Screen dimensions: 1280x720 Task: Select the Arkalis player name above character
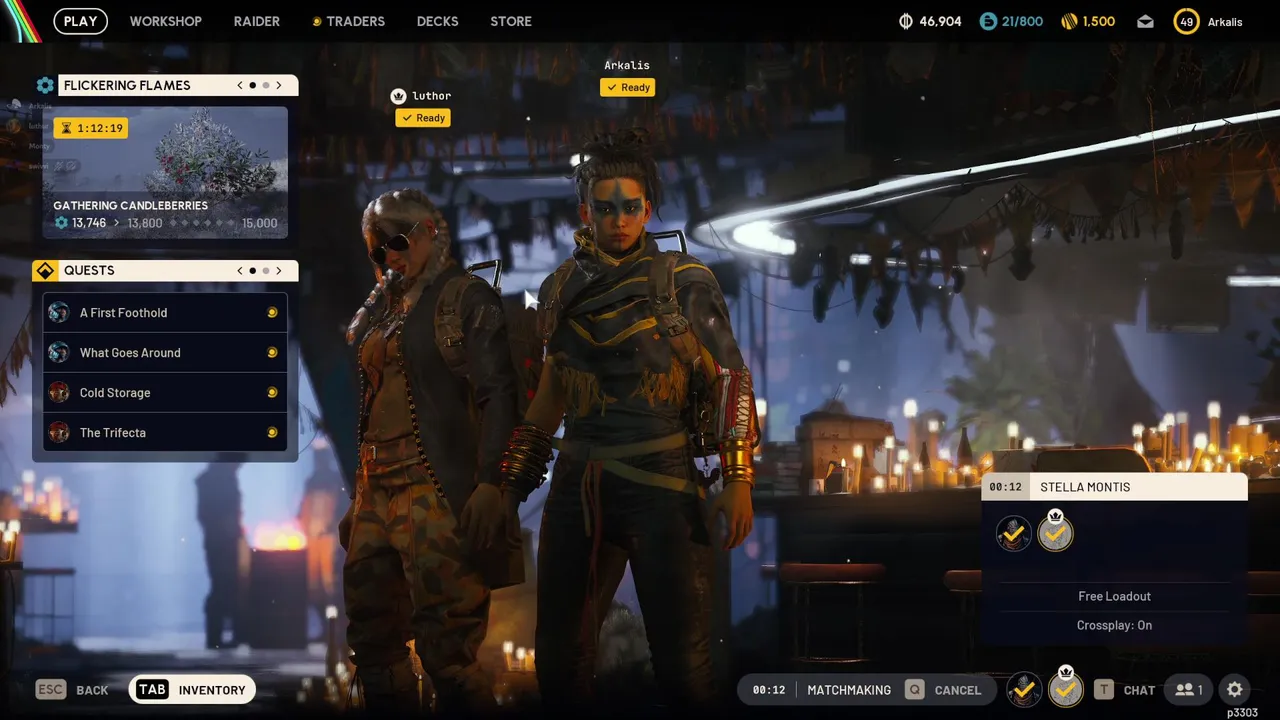click(x=627, y=65)
